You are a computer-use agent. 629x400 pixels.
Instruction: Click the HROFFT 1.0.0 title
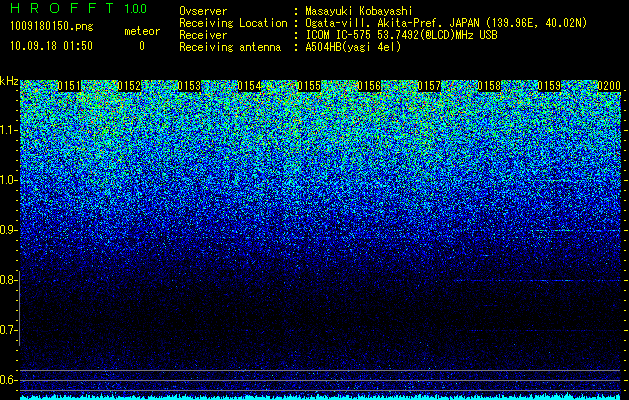click(79, 8)
